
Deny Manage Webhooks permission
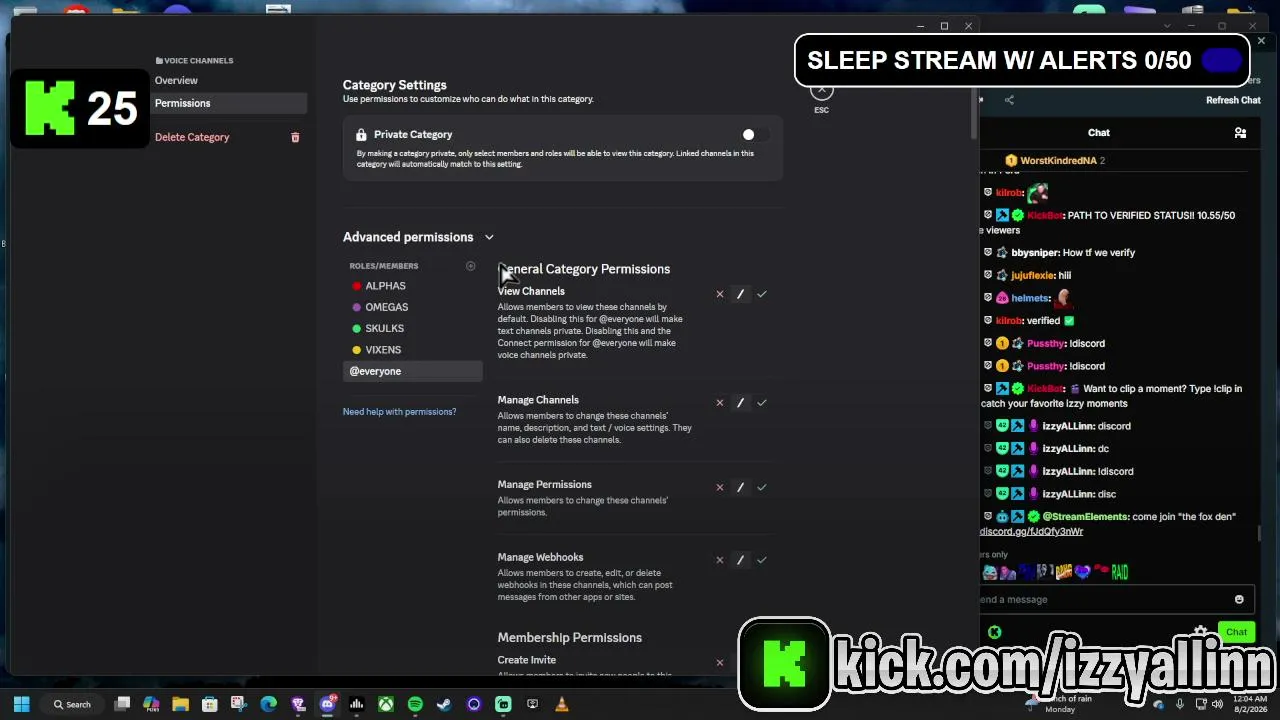coord(719,560)
